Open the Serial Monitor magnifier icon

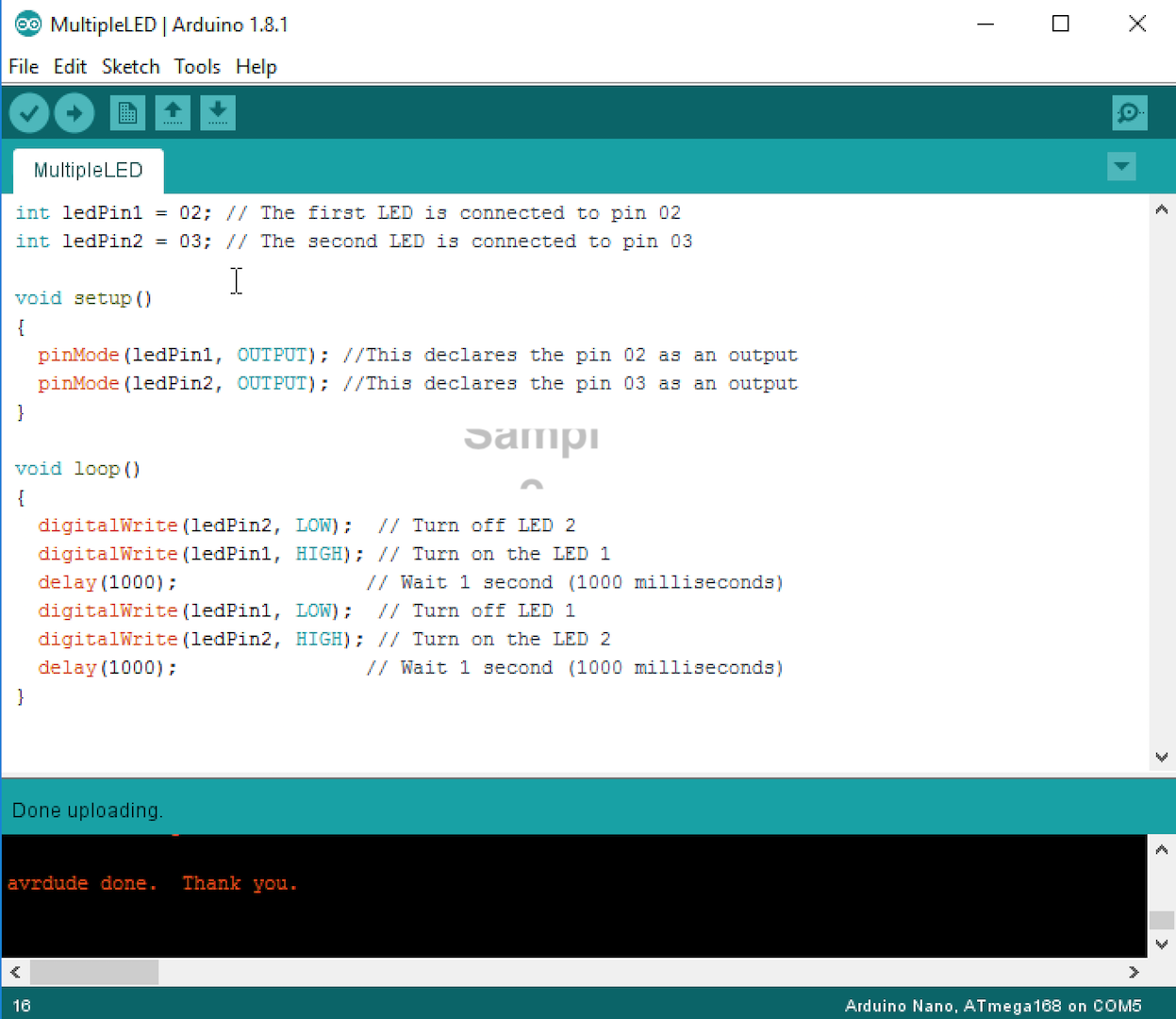click(1130, 113)
